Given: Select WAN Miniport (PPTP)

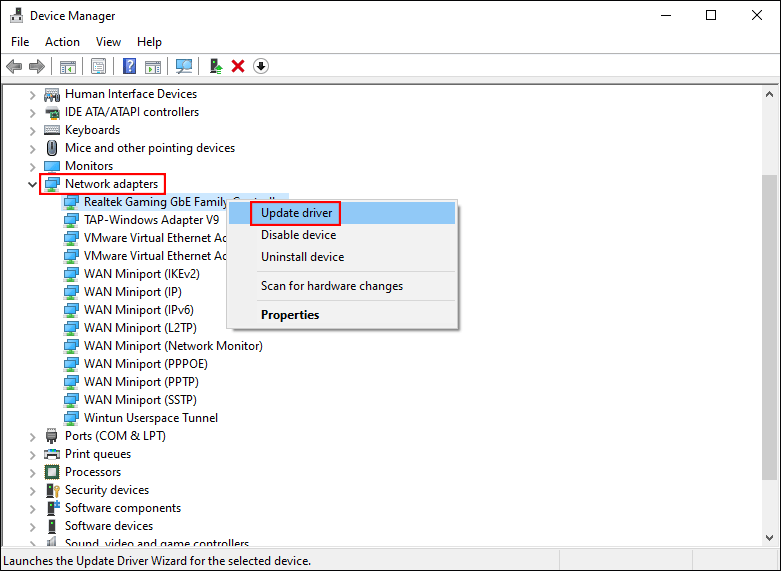Looking at the screenshot, I should 141,382.
